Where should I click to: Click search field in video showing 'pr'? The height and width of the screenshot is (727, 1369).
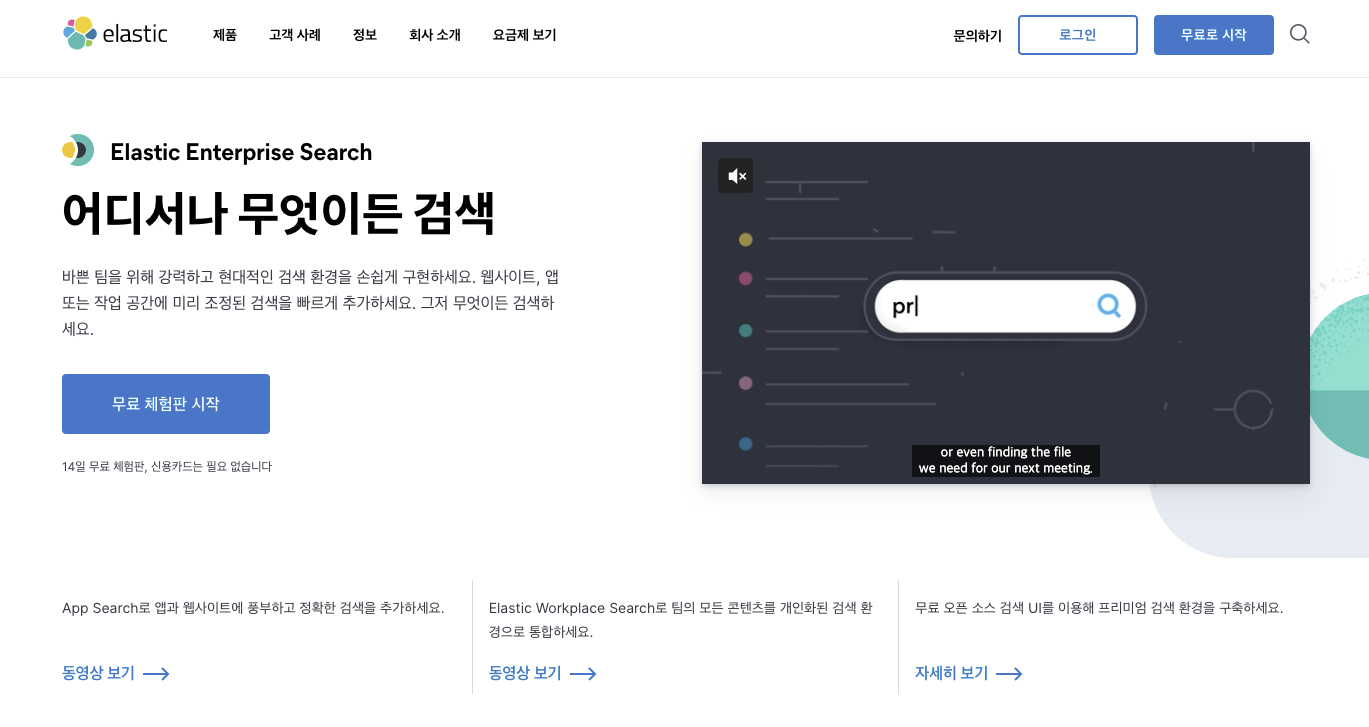pyautogui.click(x=1005, y=305)
